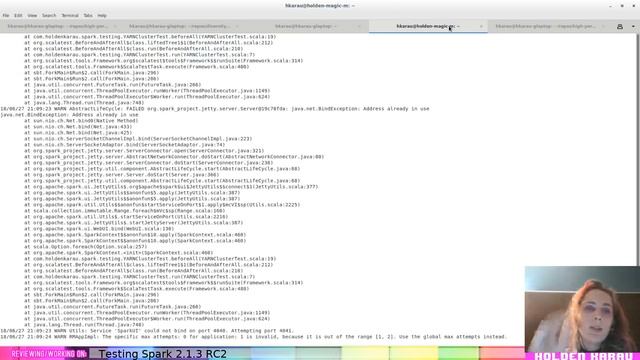Click the WebUI.bind(WebUI.scala:130) line
This screenshot has height=360, width=640.
point(99,229)
